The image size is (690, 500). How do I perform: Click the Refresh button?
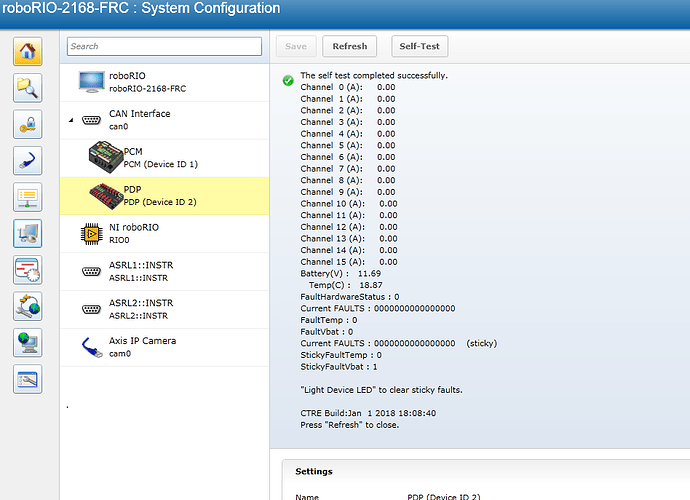[x=350, y=46]
